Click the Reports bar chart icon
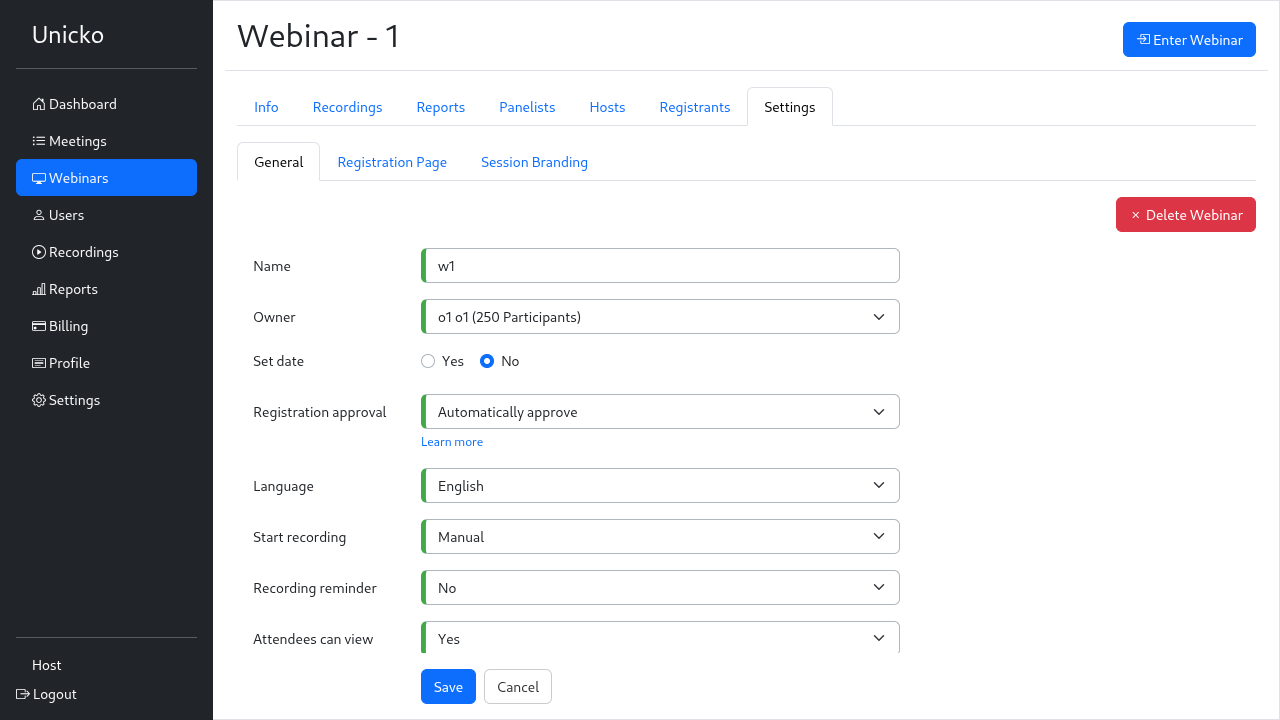This screenshot has width=1280, height=720. coord(39,289)
